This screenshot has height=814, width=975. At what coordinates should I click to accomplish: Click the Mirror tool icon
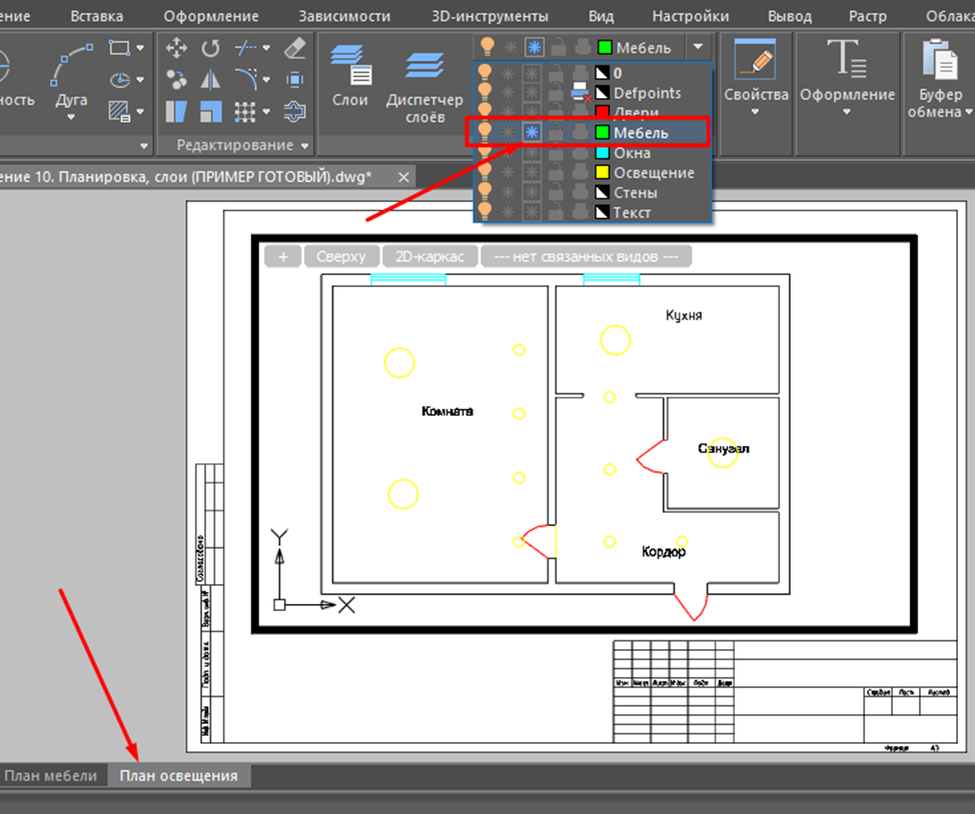pyautogui.click(x=211, y=79)
